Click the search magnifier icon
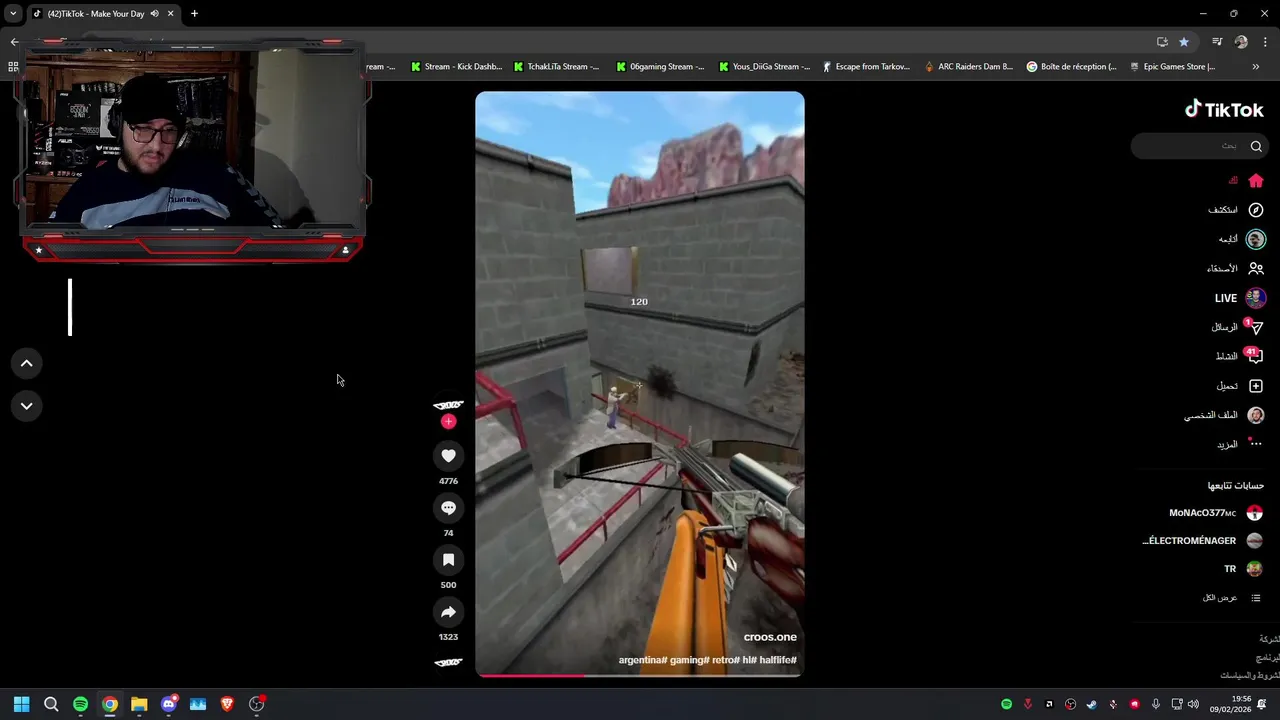The image size is (1280, 720). (1256, 146)
